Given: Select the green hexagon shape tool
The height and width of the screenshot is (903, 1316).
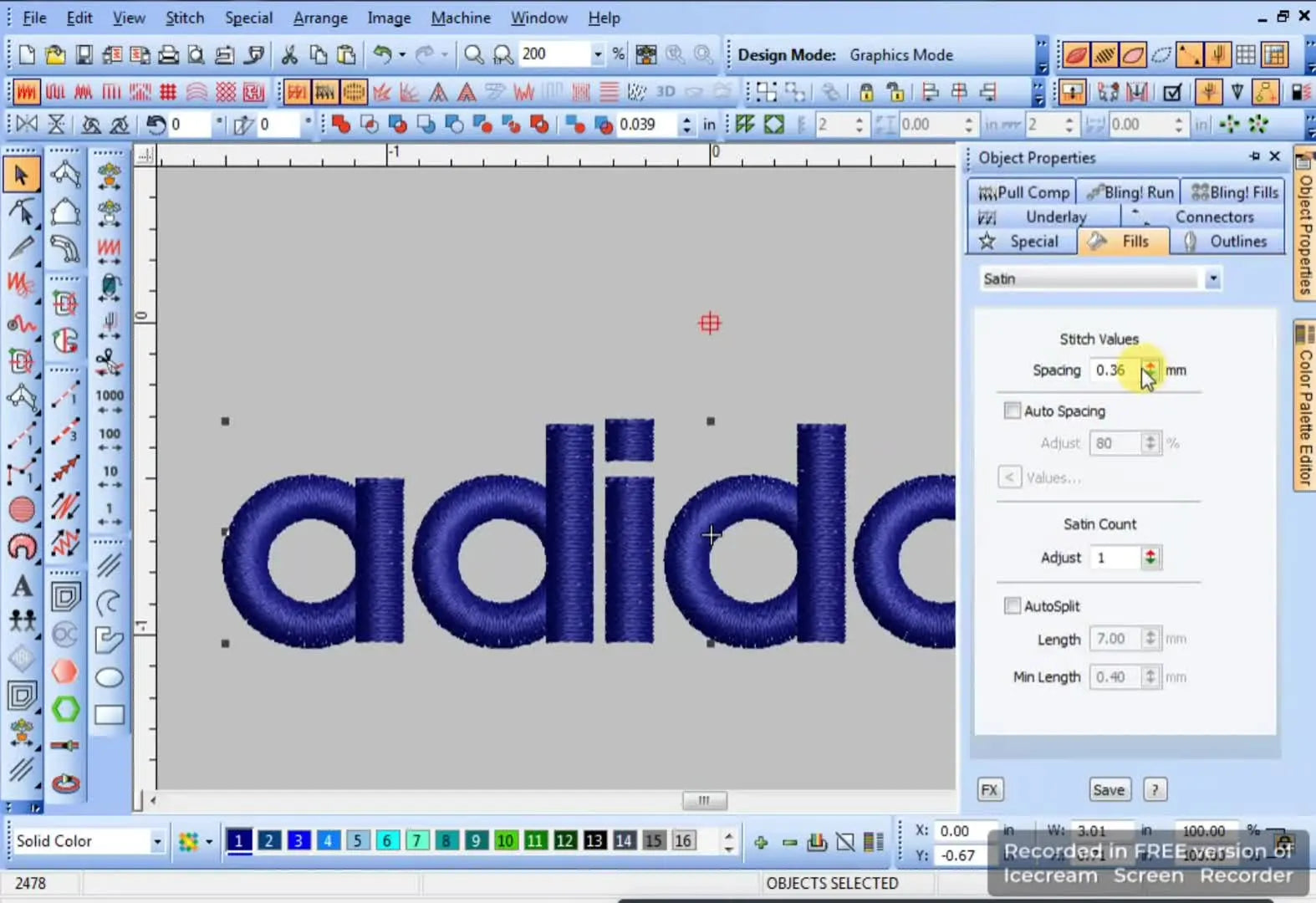Looking at the screenshot, I should click(65, 710).
